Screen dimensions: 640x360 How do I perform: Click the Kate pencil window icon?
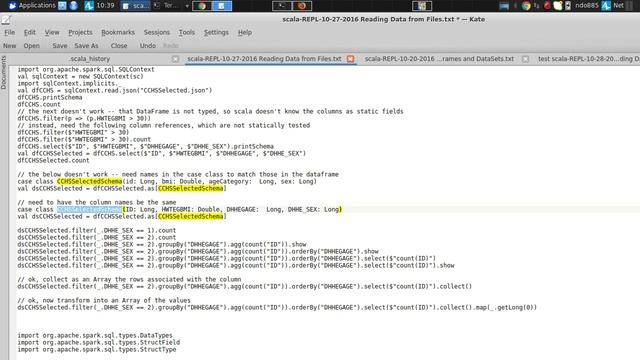pos(6,19)
